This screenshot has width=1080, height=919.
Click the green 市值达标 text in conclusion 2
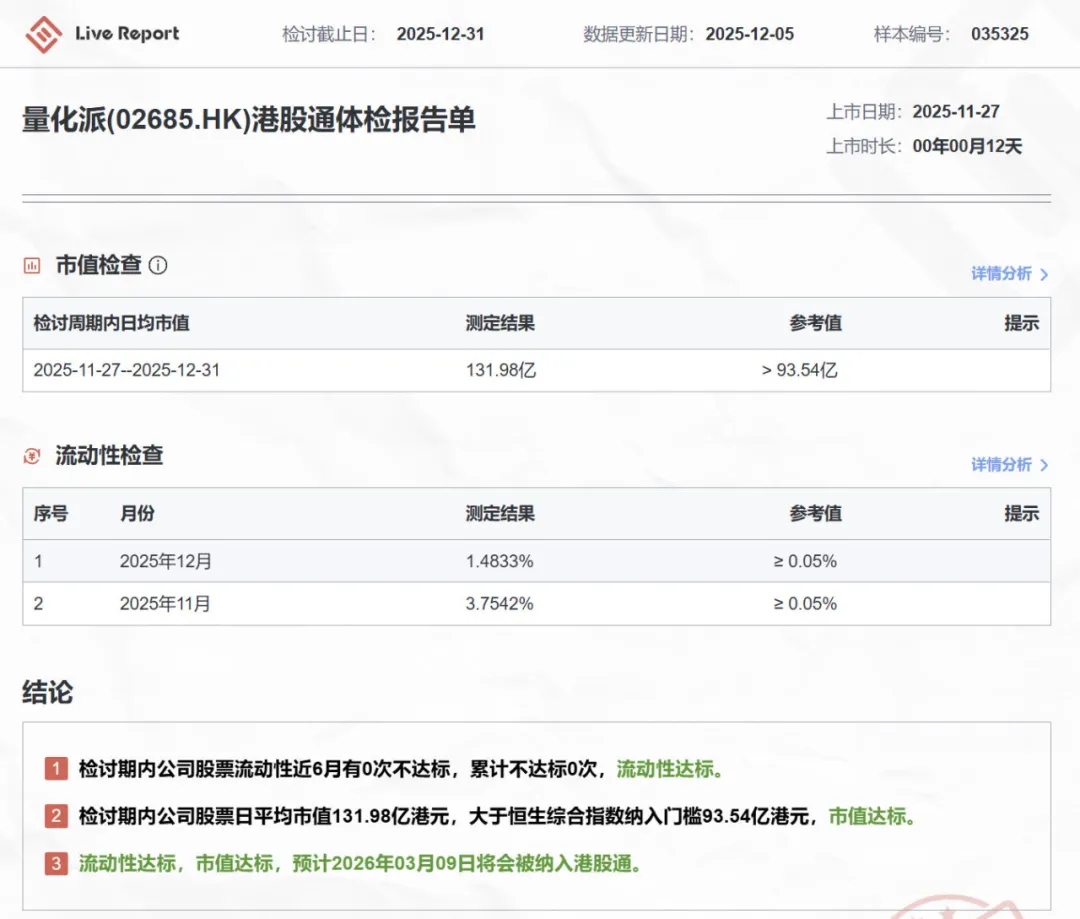[x=872, y=816]
